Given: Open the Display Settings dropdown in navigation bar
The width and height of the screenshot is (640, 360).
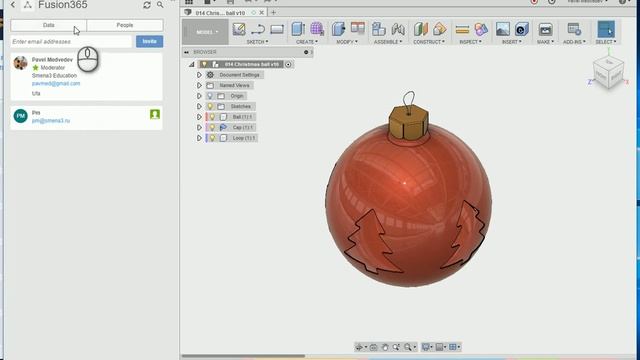Looking at the screenshot, I should (x=427, y=347).
